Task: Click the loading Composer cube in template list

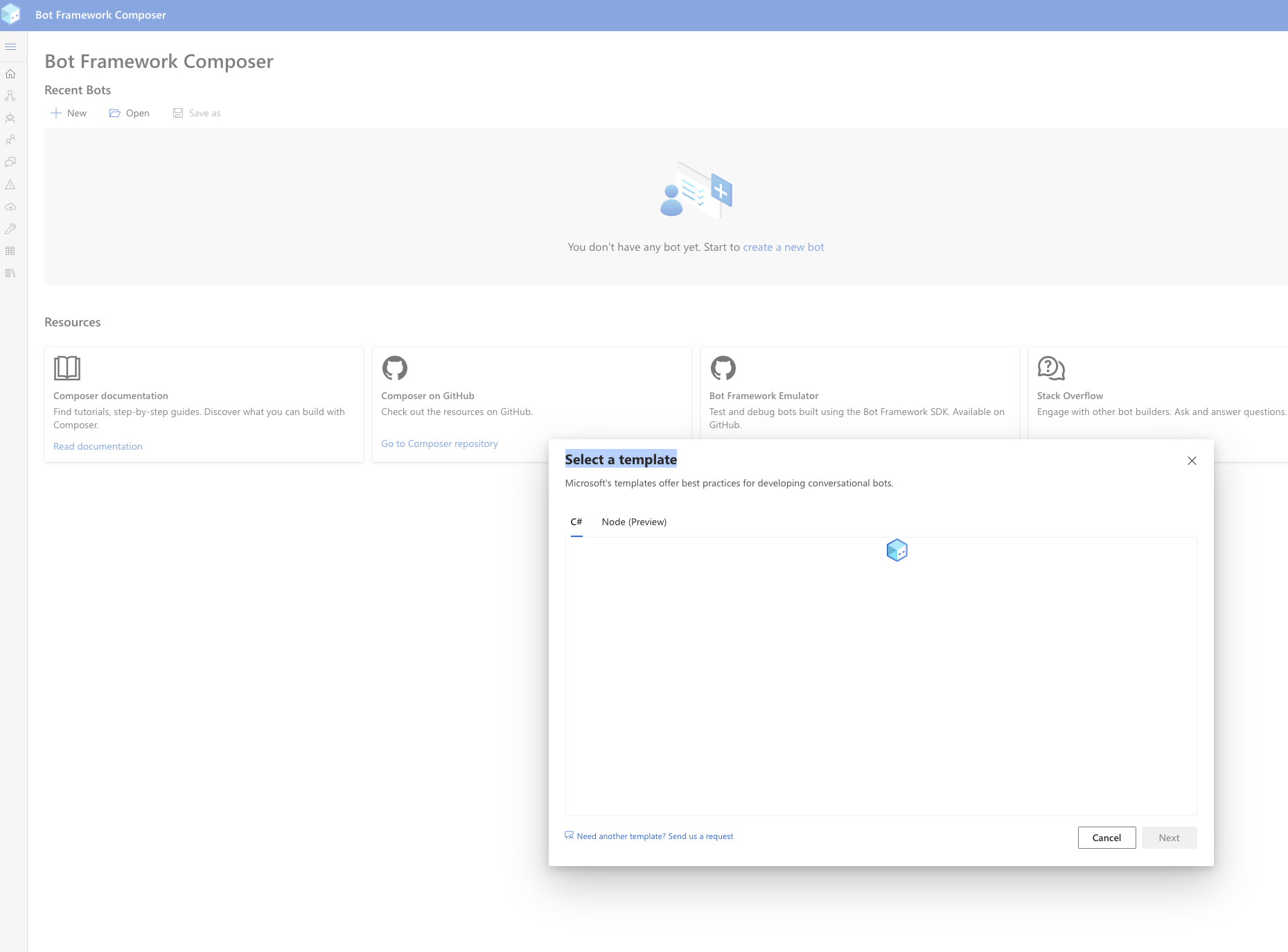Action: point(897,550)
